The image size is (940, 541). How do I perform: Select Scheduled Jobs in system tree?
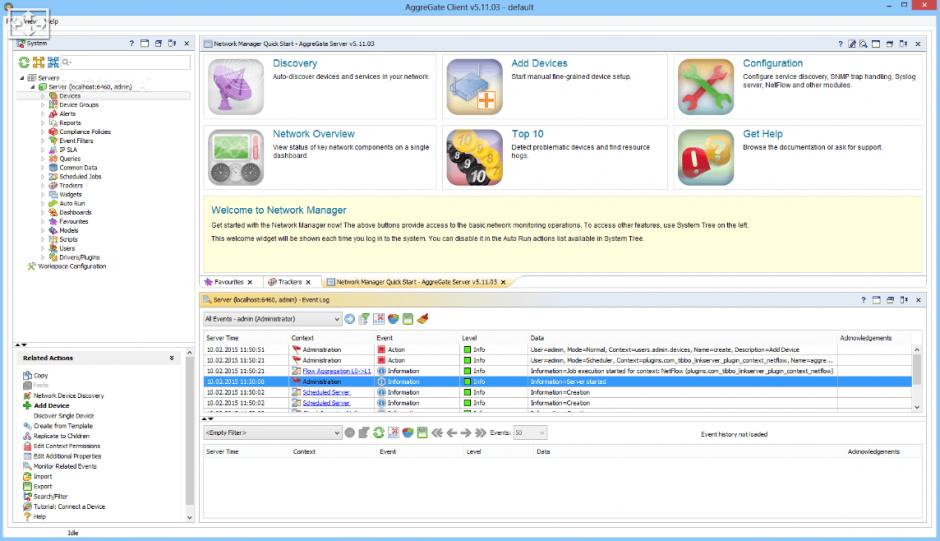click(75, 177)
